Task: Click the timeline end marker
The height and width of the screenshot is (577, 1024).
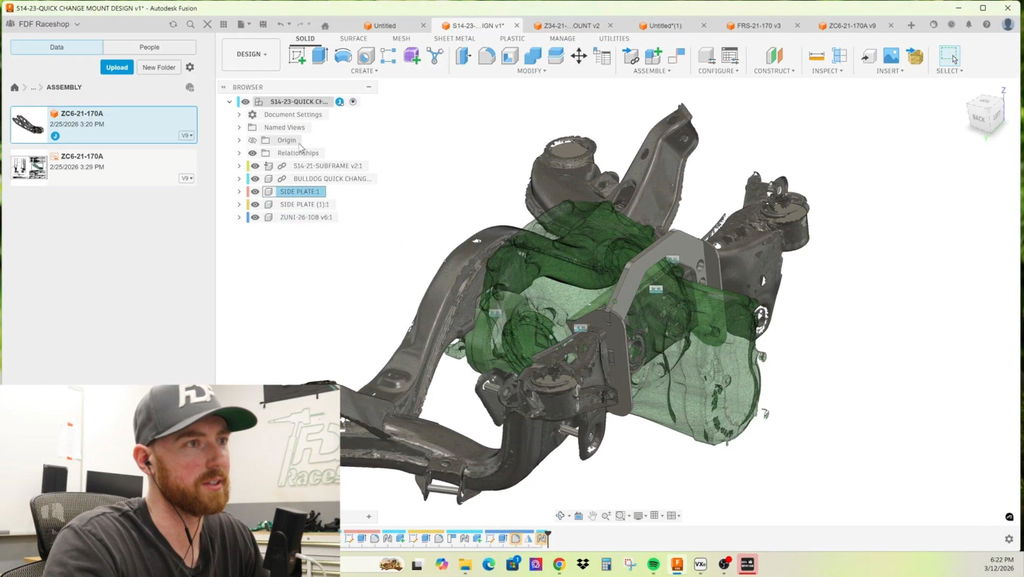Action: click(548, 538)
